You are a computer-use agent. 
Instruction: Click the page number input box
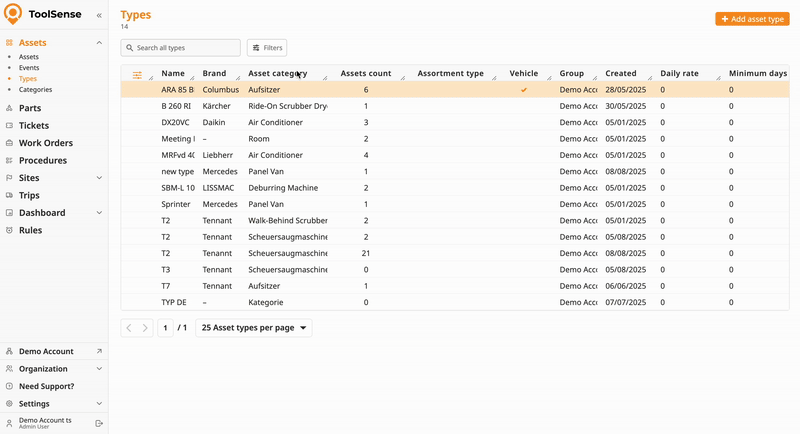point(165,328)
